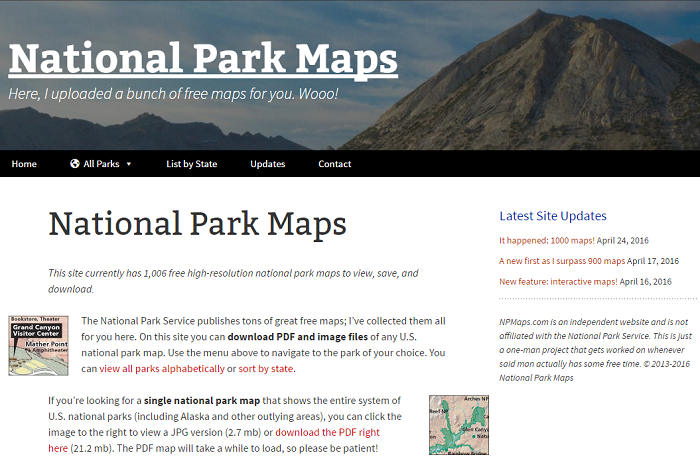Open the Contact page
700x467 pixels.
334,164
